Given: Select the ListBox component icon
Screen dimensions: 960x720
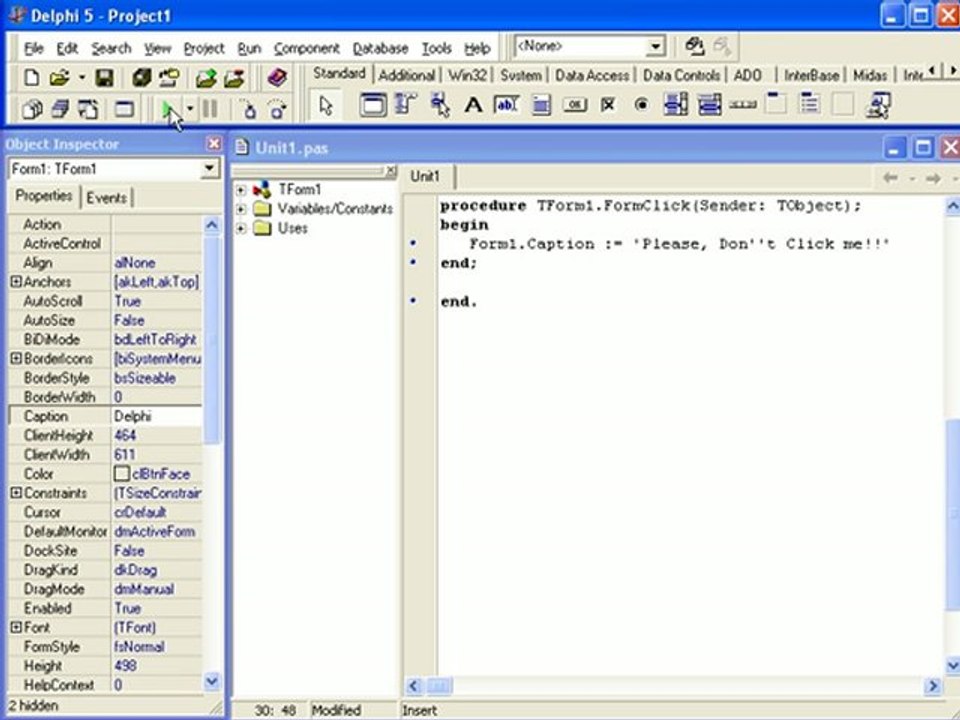Looking at the screenshot, I should 675,105.
